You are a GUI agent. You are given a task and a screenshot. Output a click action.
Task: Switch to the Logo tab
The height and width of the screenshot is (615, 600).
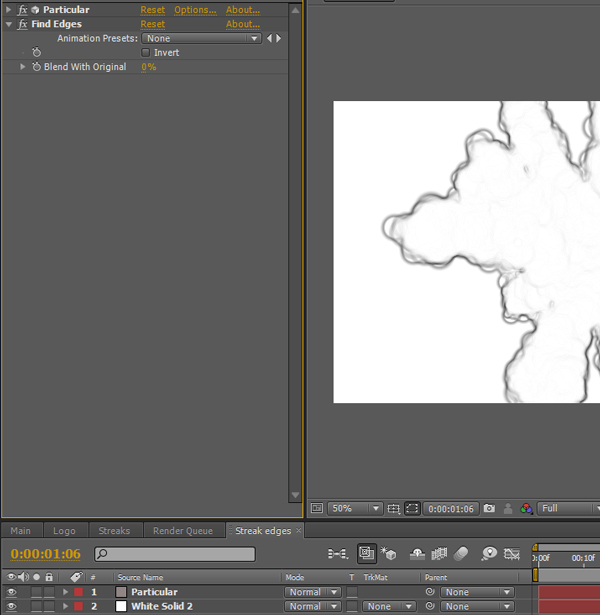point(64,530)
